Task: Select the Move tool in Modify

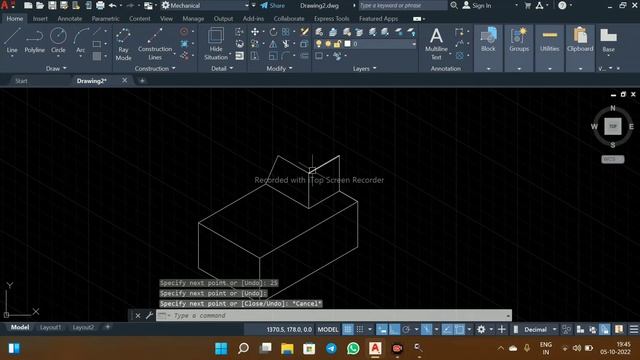Action: coord(255,32)
